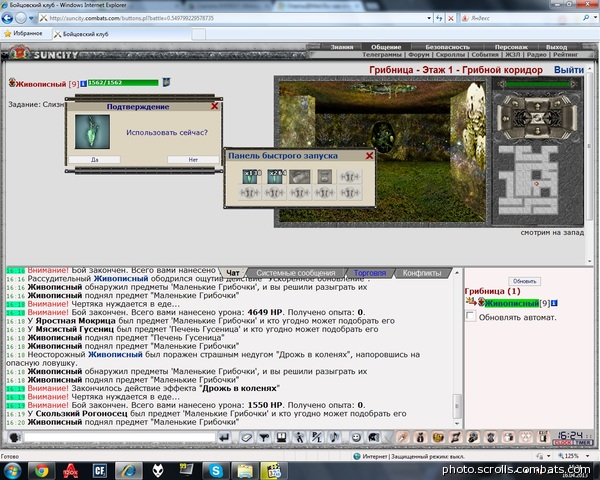
Task: Go back with the browser back button
Action: coord(7,18)
